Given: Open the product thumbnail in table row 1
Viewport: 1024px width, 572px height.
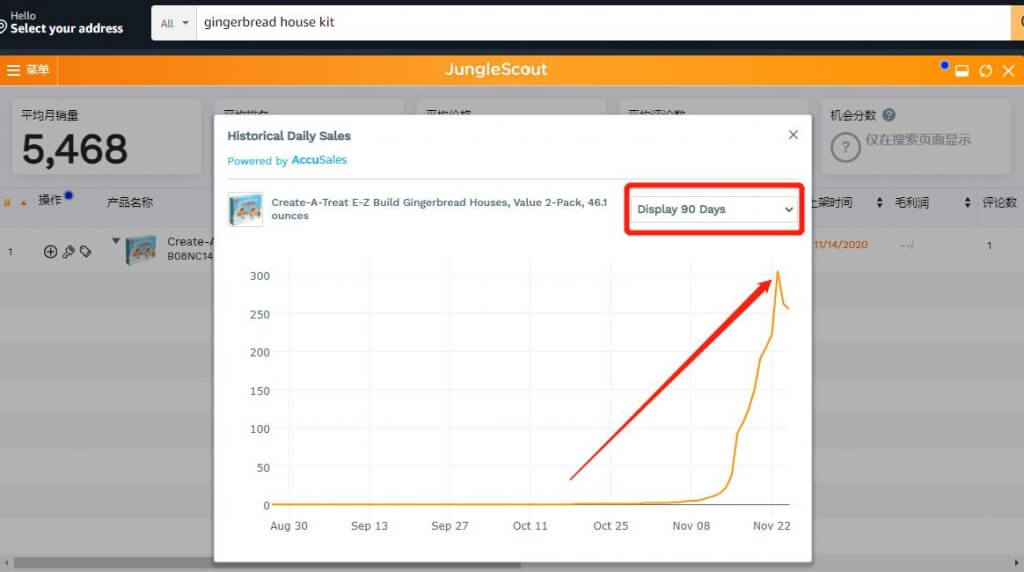Looking at the screenshot, I should [141, 249].
